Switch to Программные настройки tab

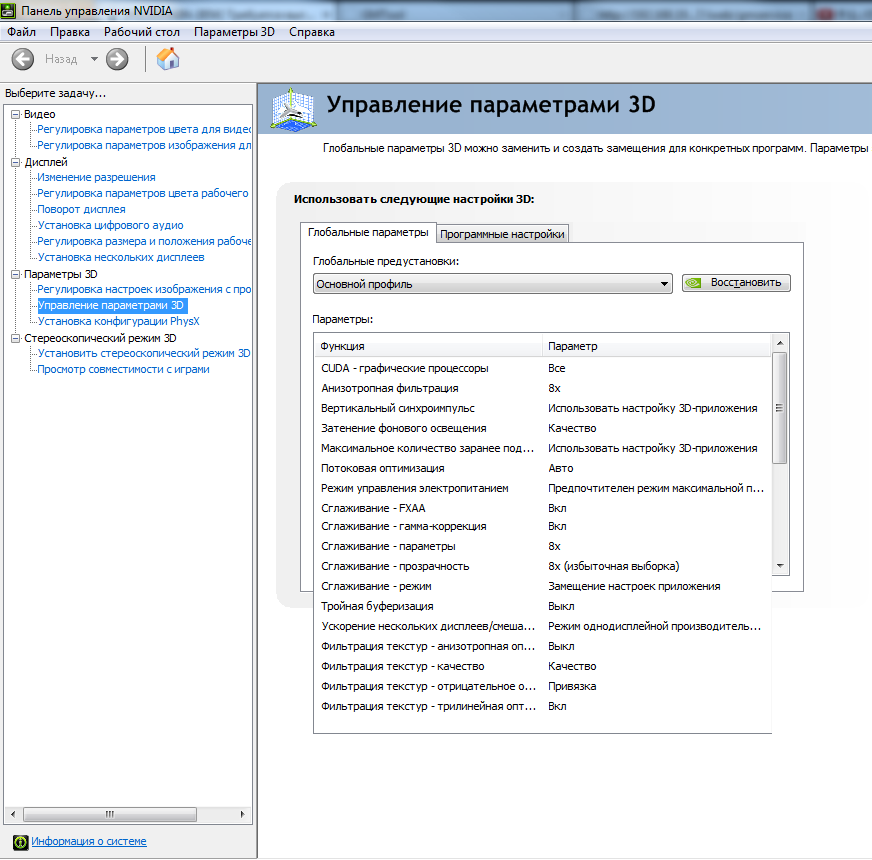pyautogui.click(x=502, y=234)
